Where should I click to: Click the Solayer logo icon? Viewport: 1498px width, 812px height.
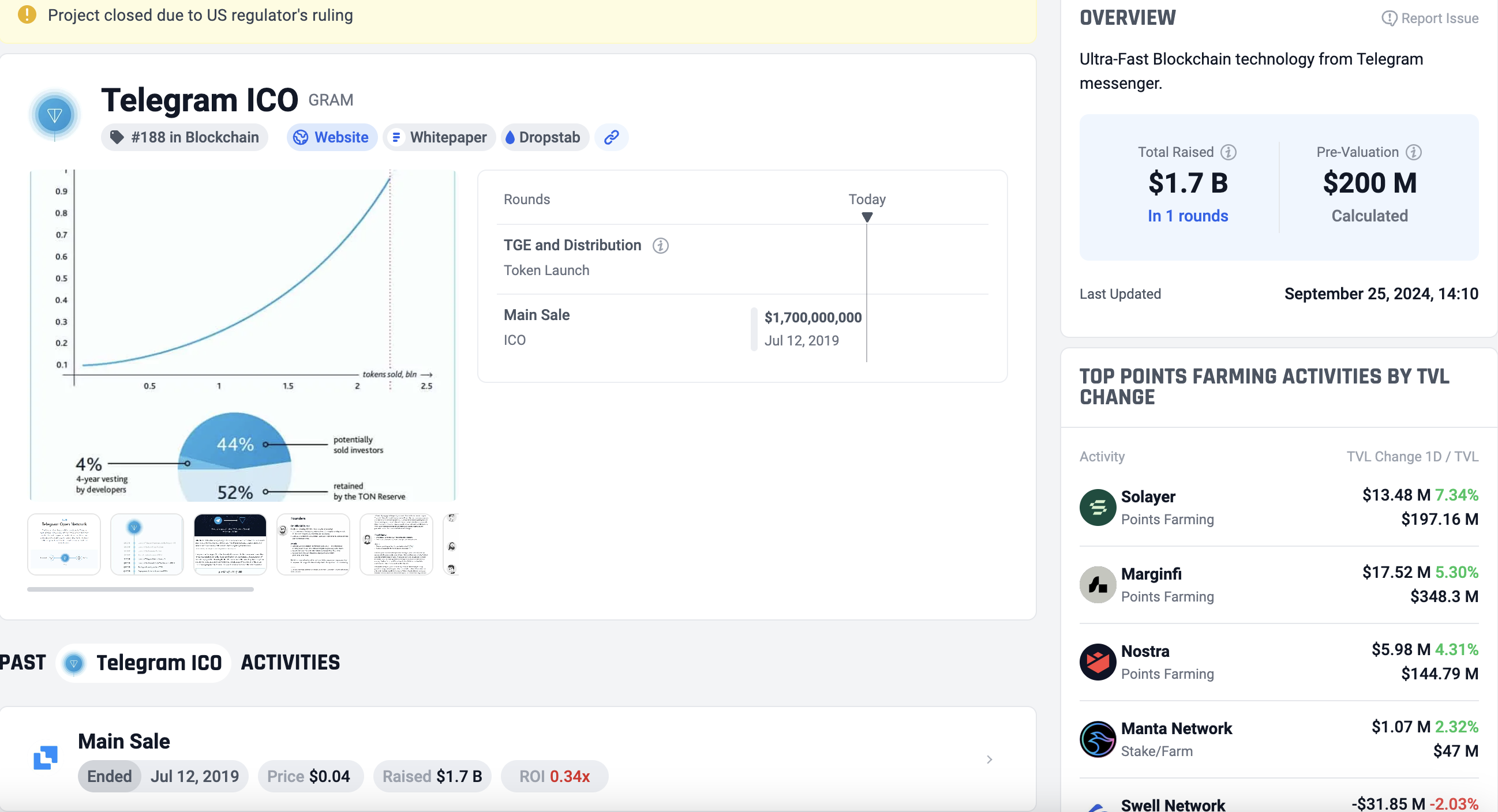coord(1098,507)
